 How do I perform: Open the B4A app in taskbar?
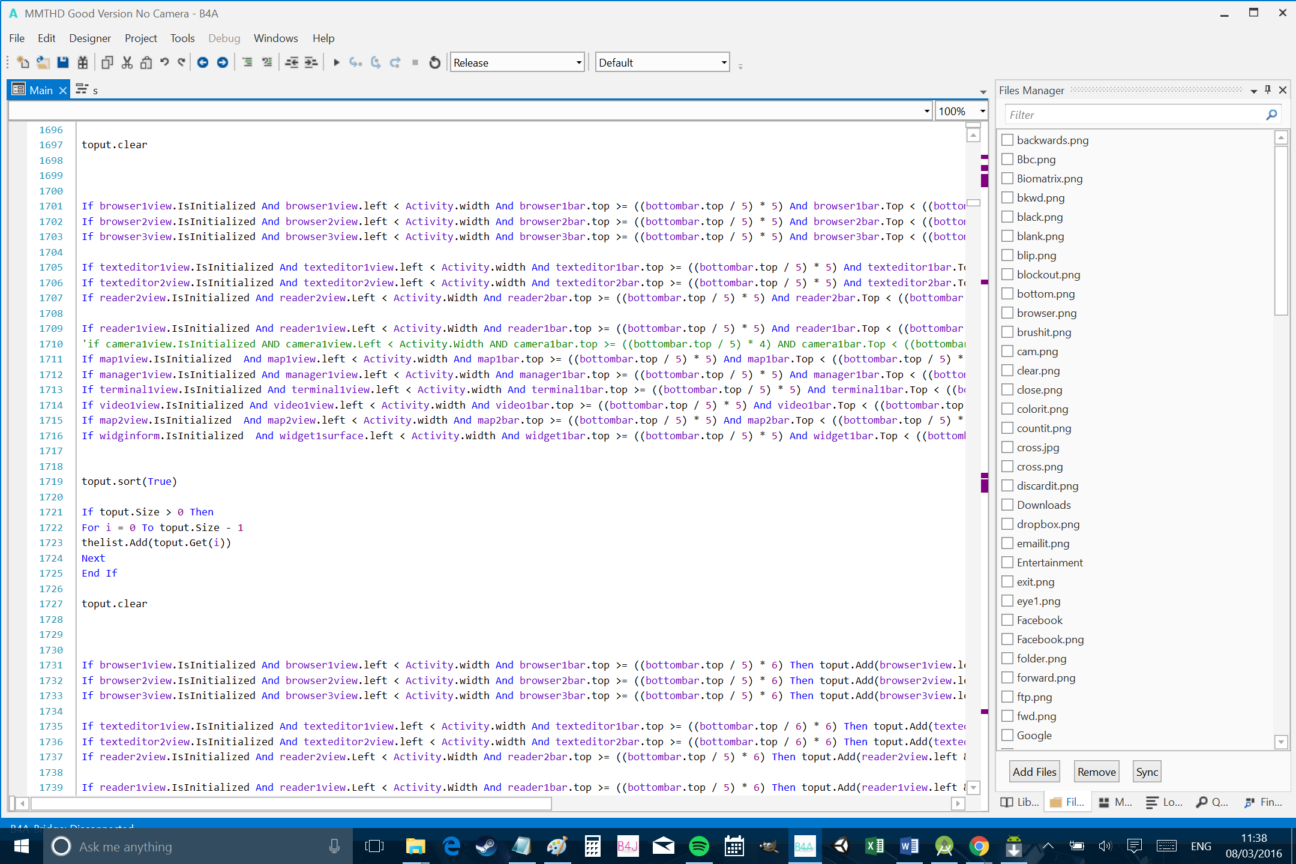tap(804, 846)
